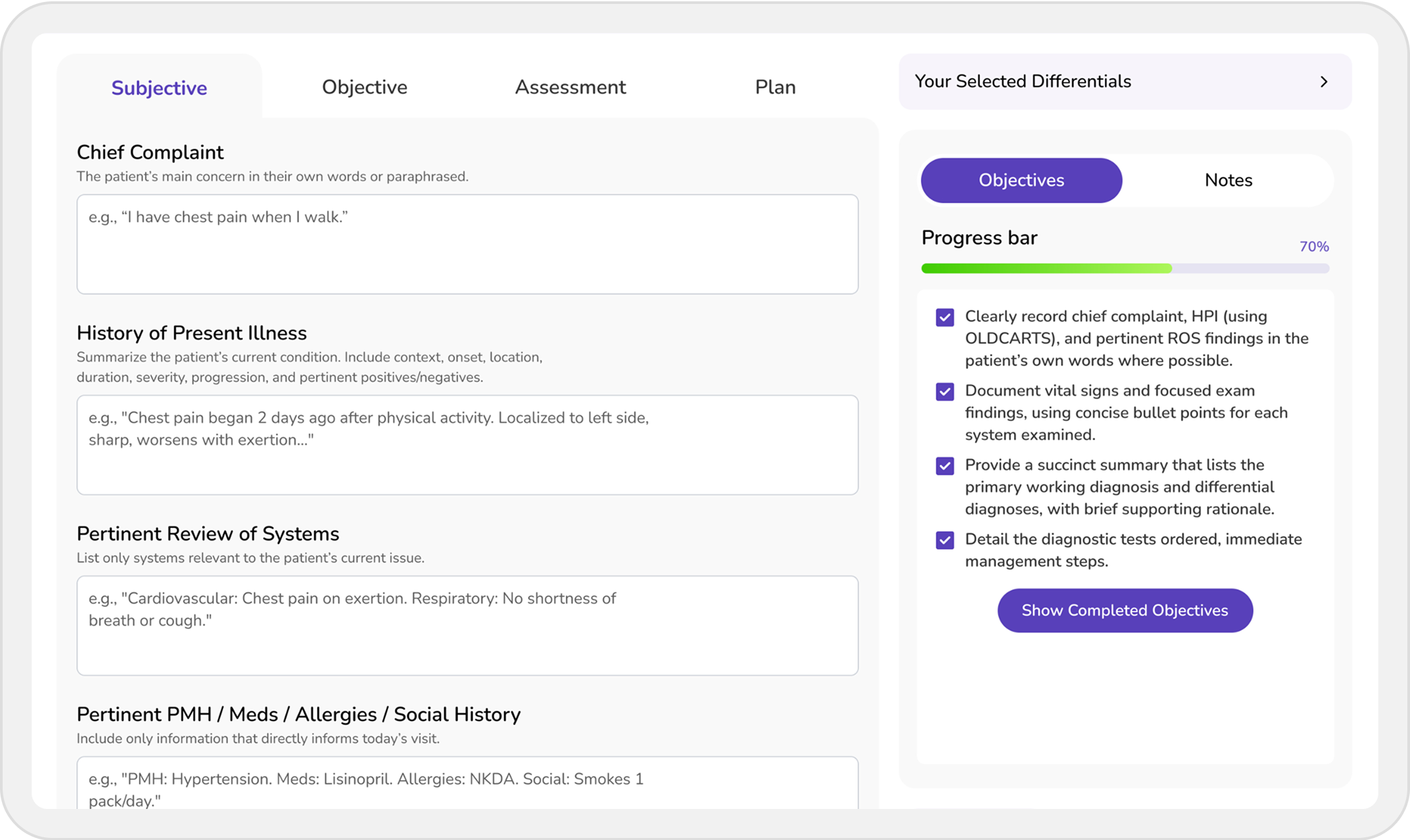Click the Pertinent PMH / Meds / Allergies heading
This screenshot has width=1410, height=840.
point(298,715)
